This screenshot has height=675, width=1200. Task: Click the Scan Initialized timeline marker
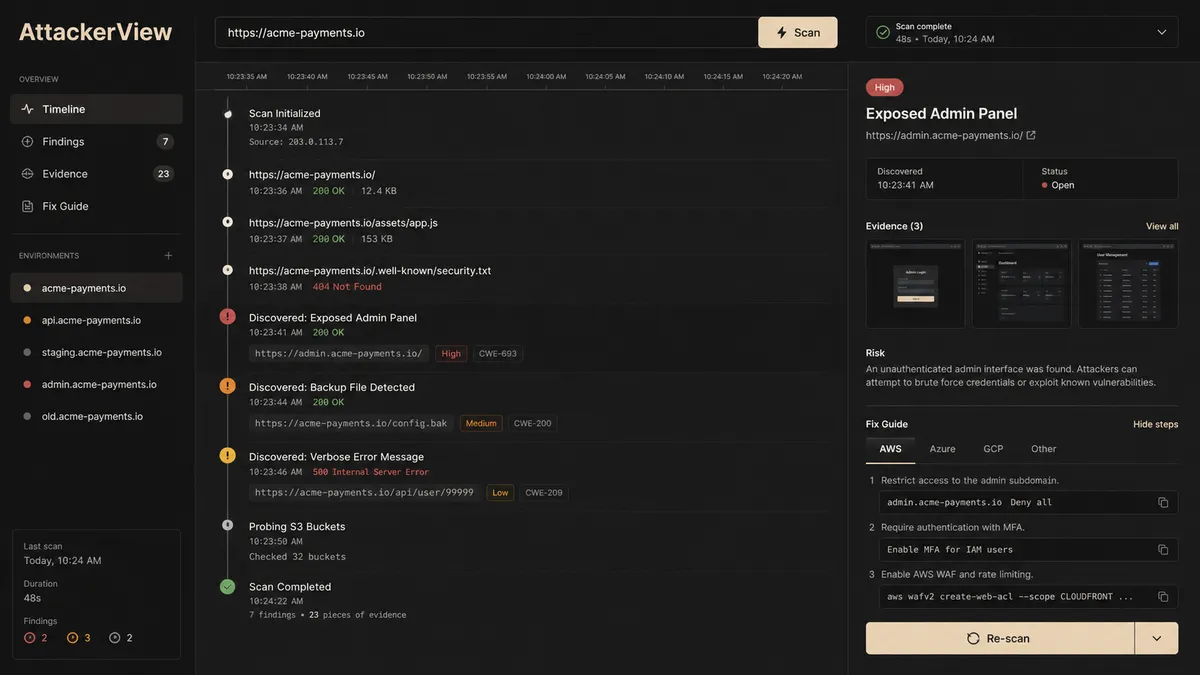click(227, 114)
